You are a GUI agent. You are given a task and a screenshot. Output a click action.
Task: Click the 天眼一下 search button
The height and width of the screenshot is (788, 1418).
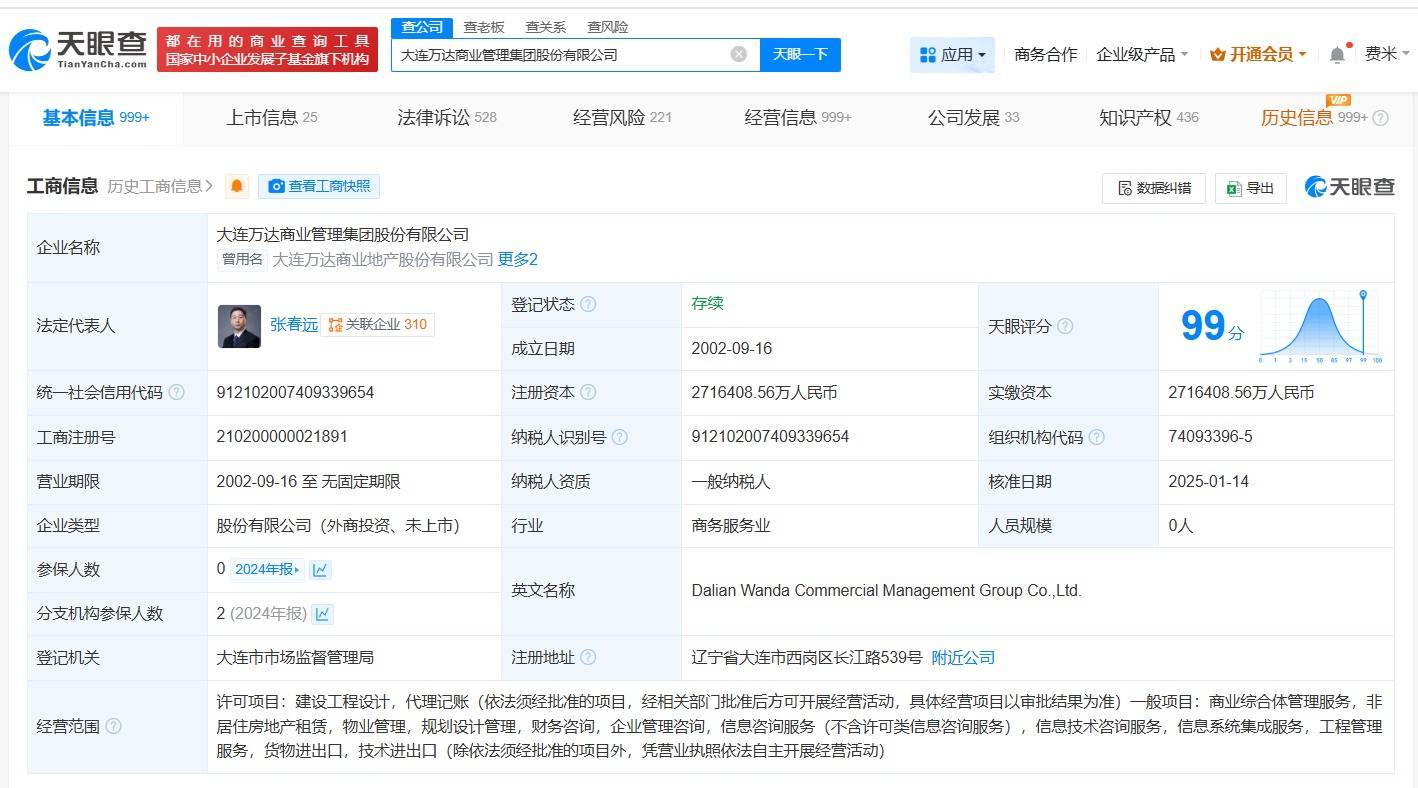(x=800, y=54)
